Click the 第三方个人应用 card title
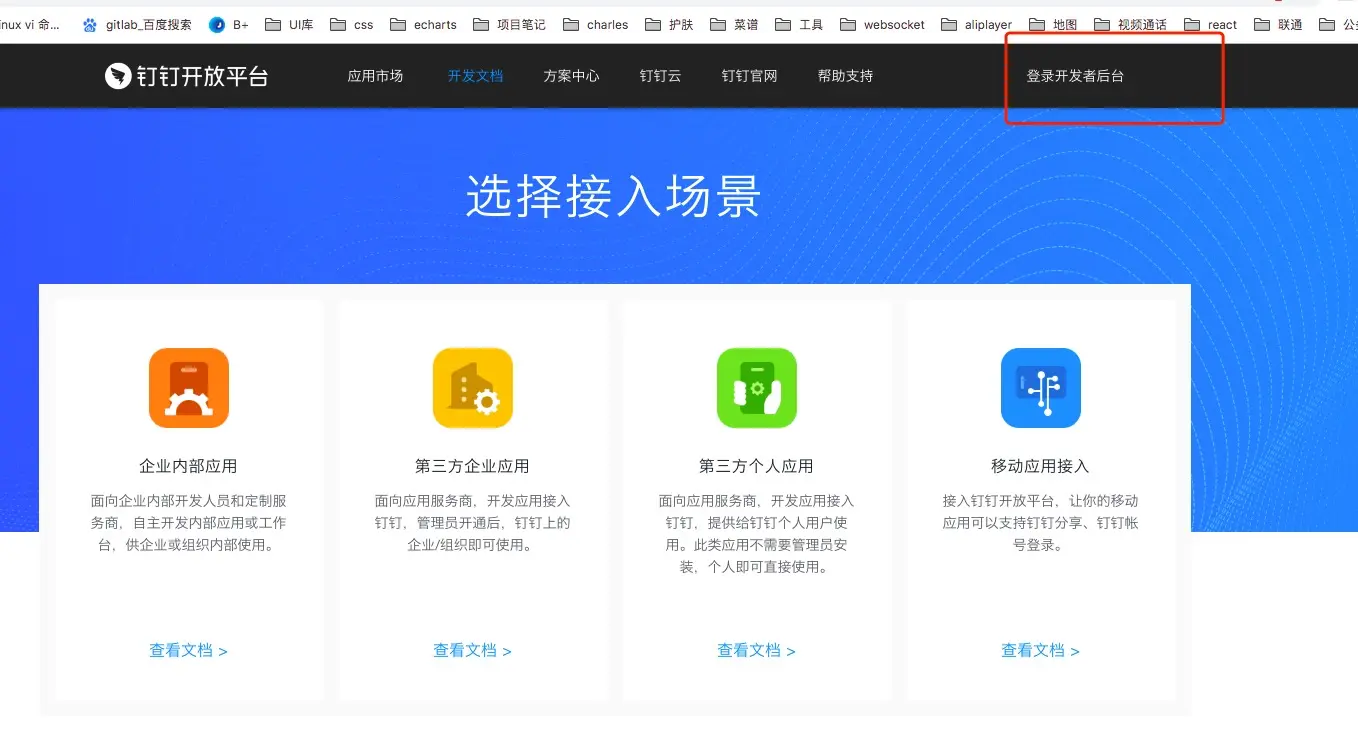The image size is (1358, 746). click(x=756, y=466)
